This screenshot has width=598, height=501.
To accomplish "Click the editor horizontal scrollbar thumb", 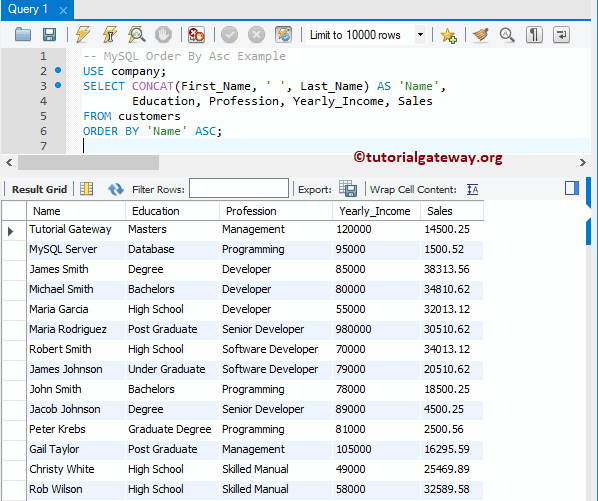I will click(88, 162).
